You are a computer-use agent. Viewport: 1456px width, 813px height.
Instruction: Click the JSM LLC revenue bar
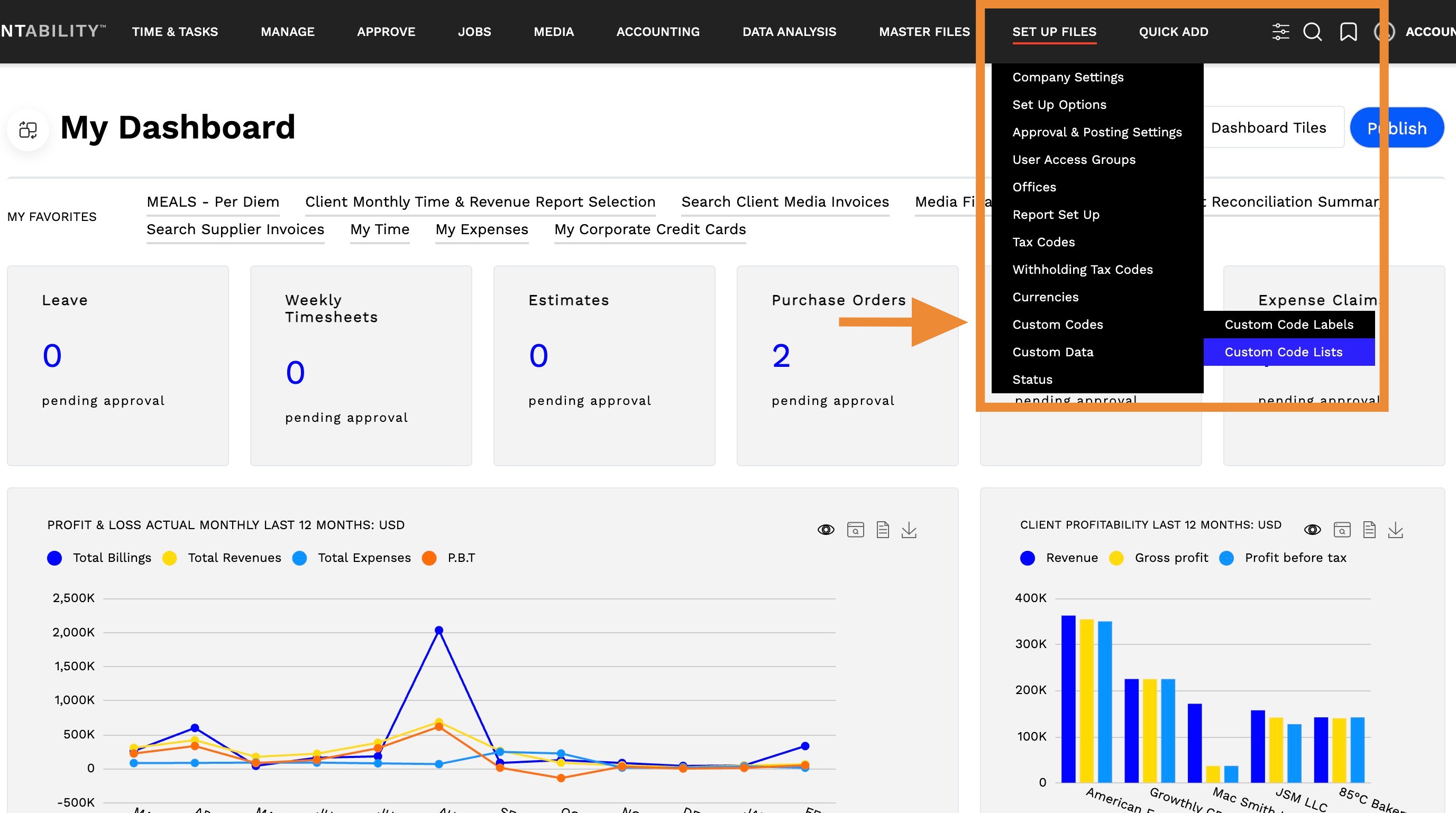coord(1257,746)
